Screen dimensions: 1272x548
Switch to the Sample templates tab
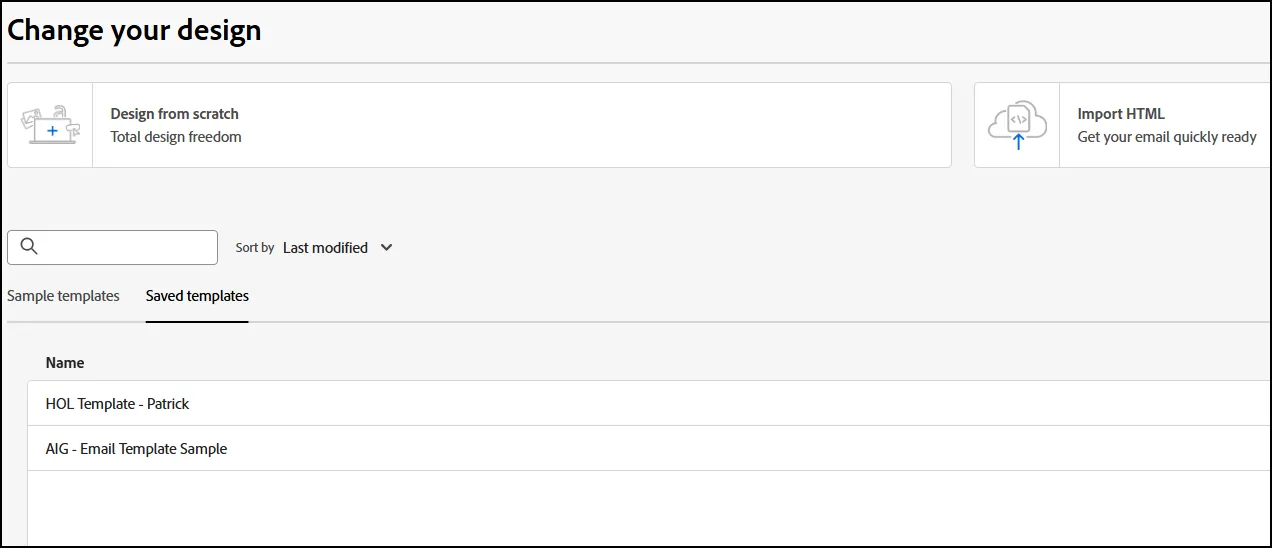63,296
